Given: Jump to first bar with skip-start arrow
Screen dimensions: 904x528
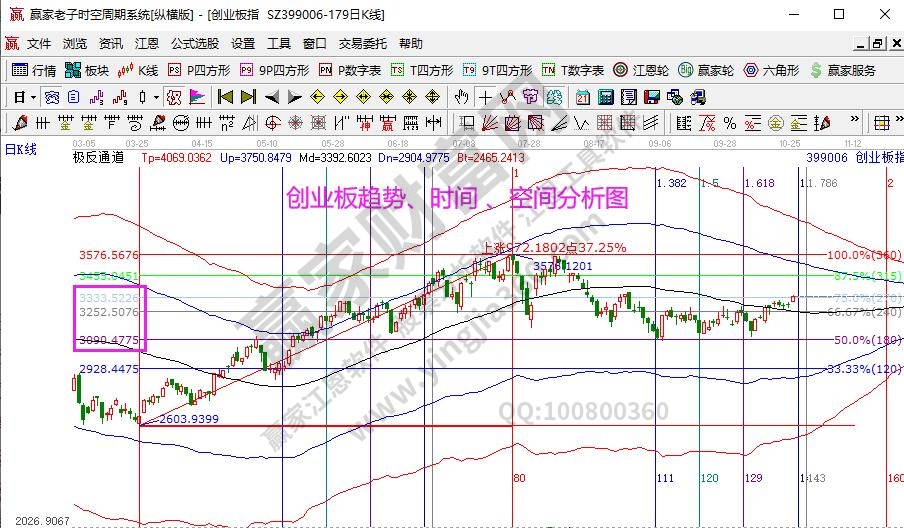Looking at the screenshot, I should pyautogui.click(x=225, y=97).
